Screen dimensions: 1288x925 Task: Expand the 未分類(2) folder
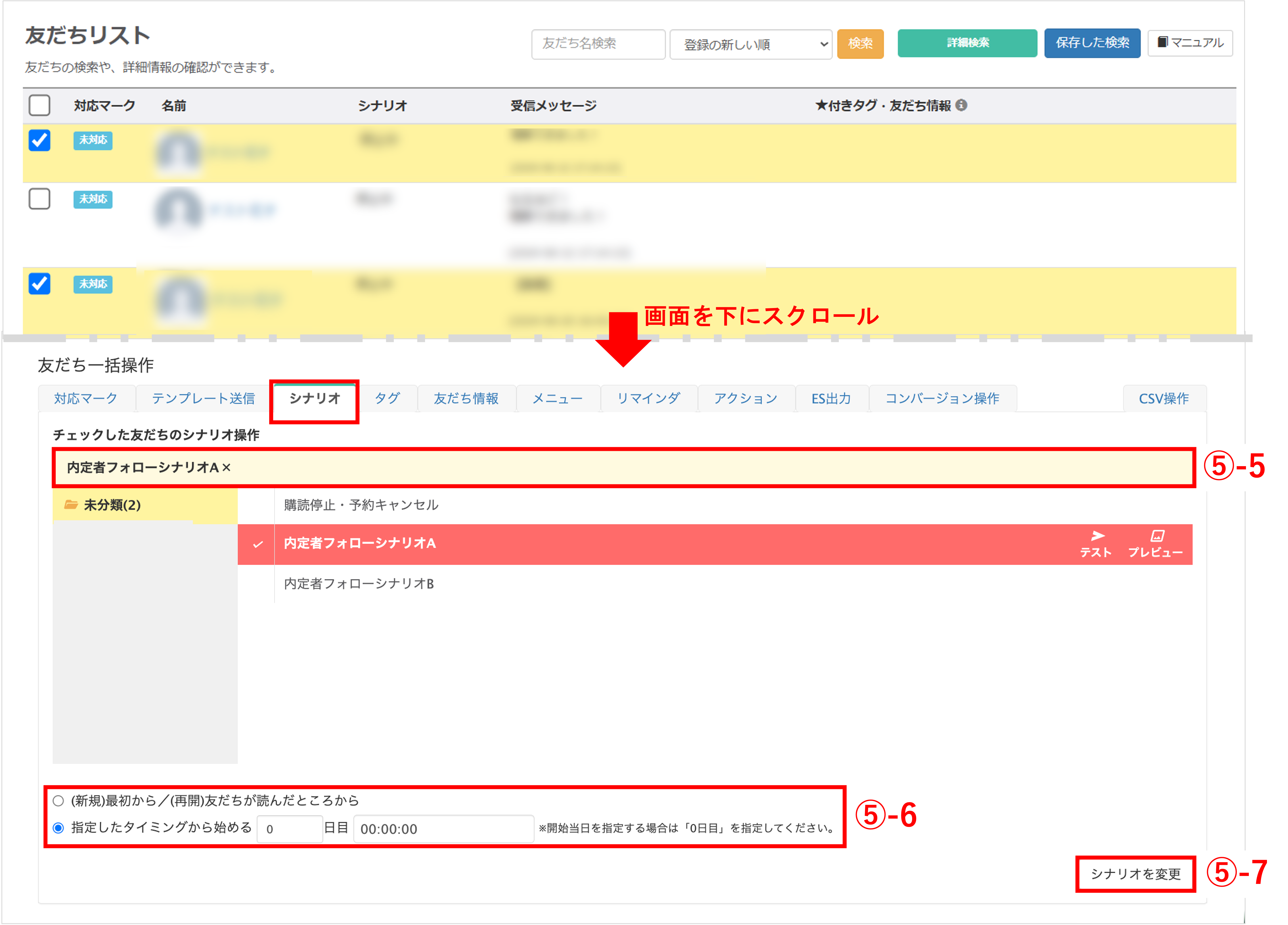112,505
